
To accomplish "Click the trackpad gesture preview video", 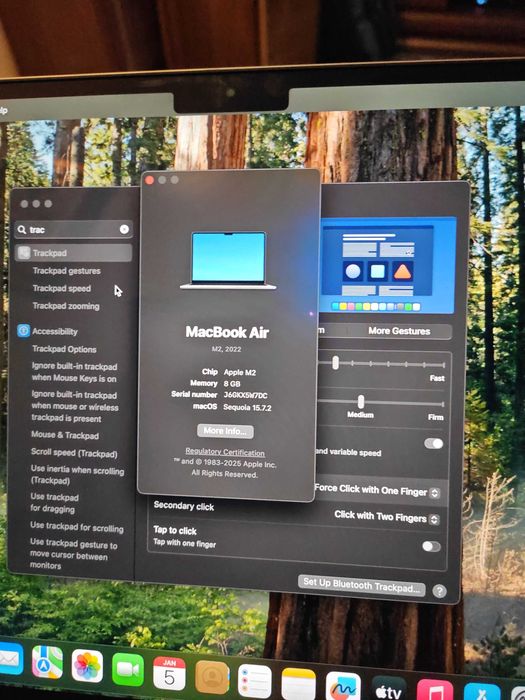I will [388, 265].
